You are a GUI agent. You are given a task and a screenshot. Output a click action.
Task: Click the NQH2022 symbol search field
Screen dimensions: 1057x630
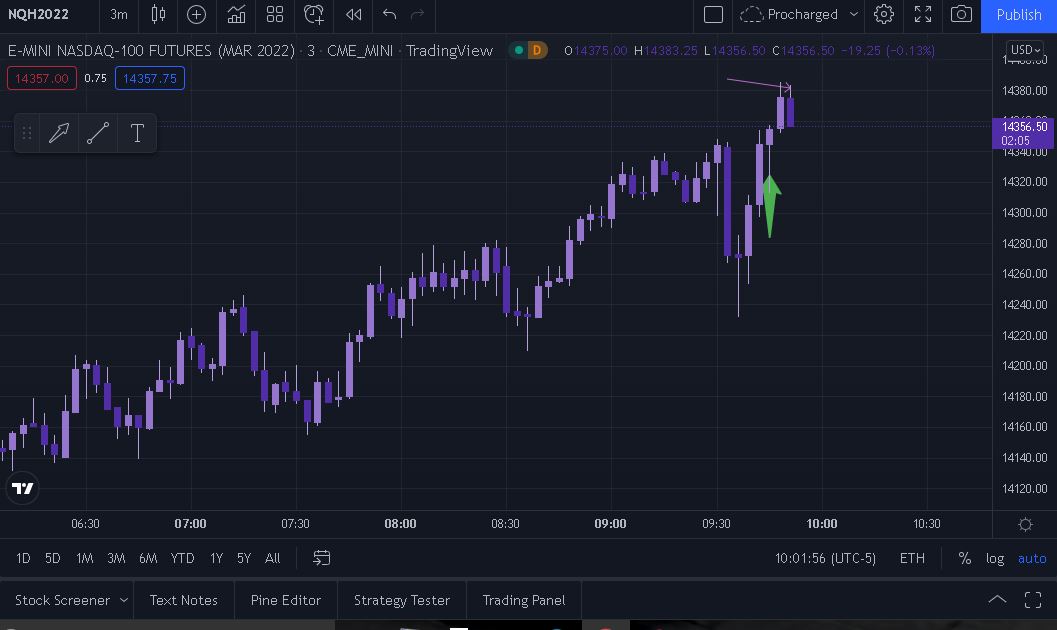[39, 14]
